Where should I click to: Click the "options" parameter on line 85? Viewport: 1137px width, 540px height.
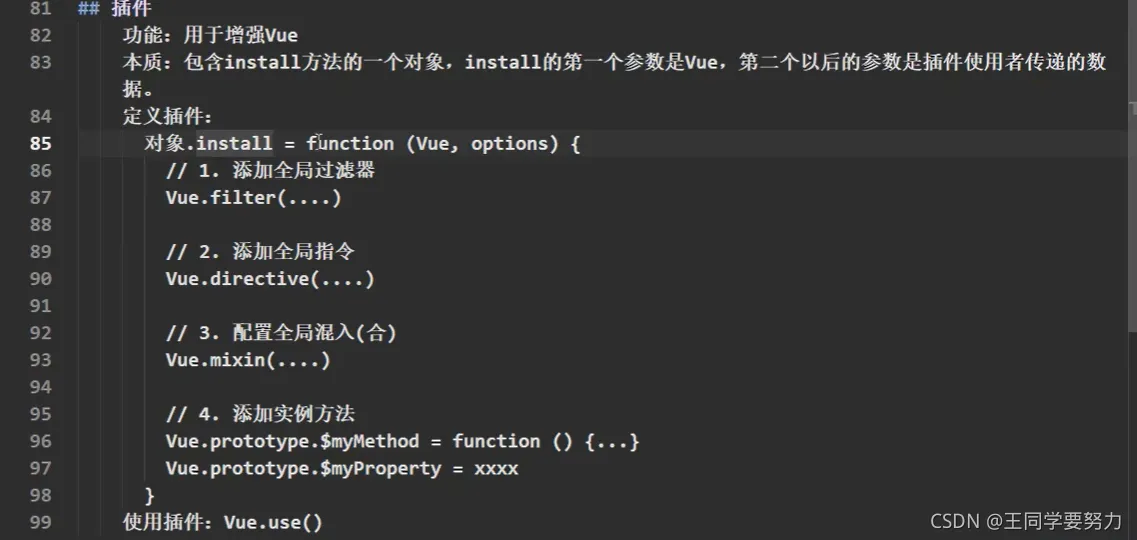(x=509, y=144)
